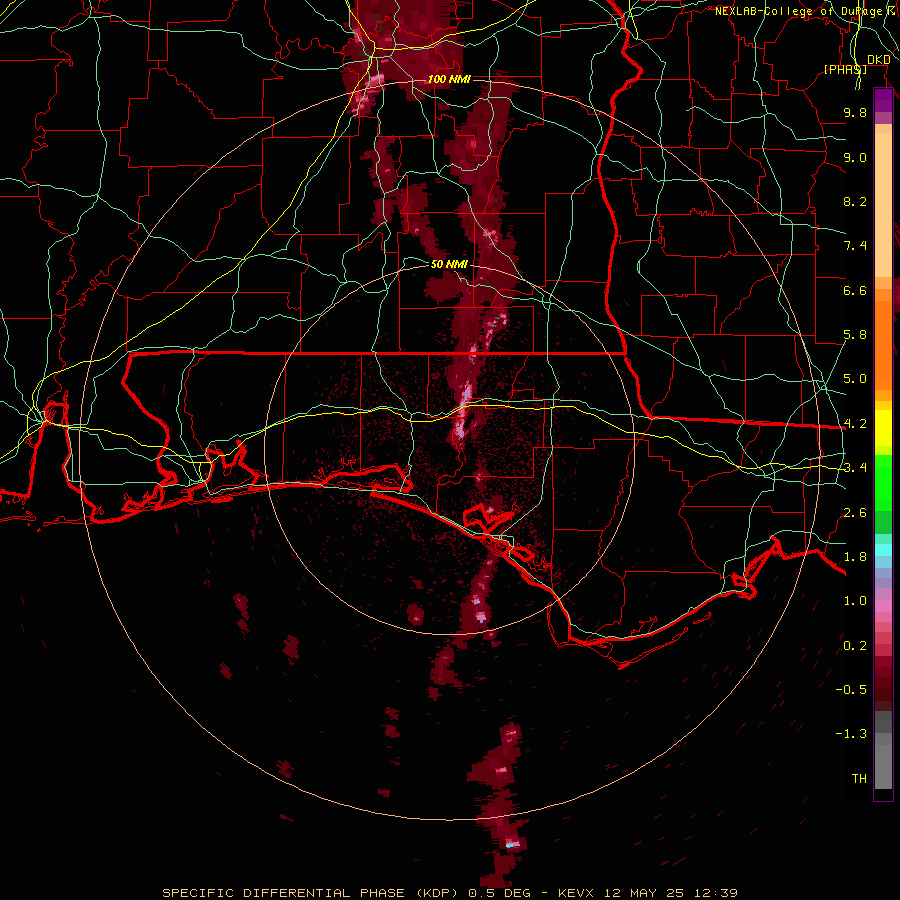Pick the purple top color bar segment

tap(883, 100)
